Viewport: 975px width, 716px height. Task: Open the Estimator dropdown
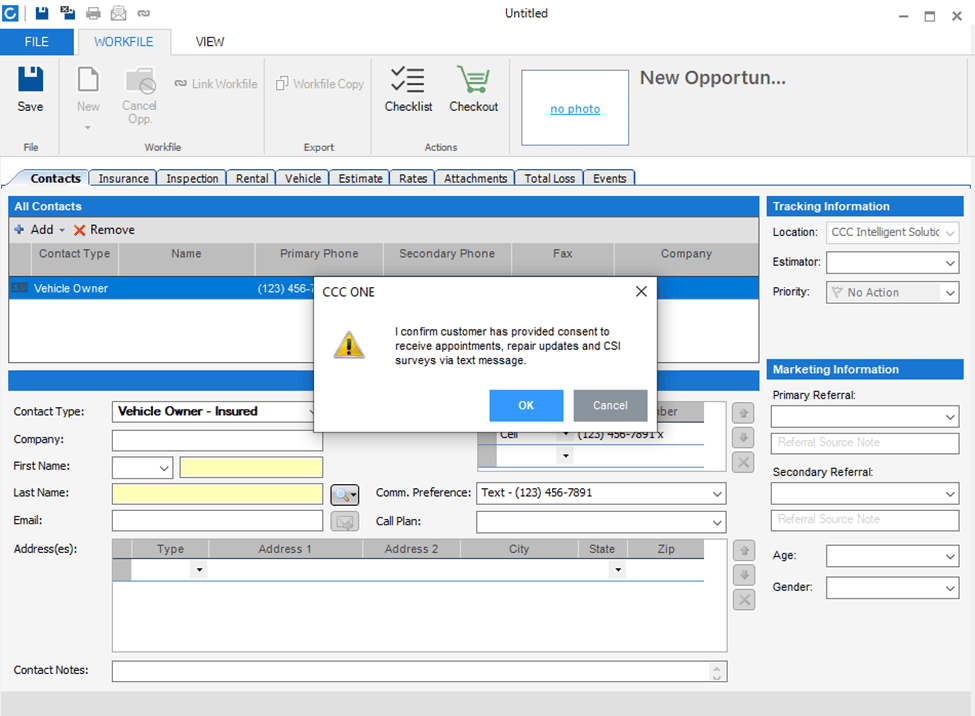click(x=950, y=263)
